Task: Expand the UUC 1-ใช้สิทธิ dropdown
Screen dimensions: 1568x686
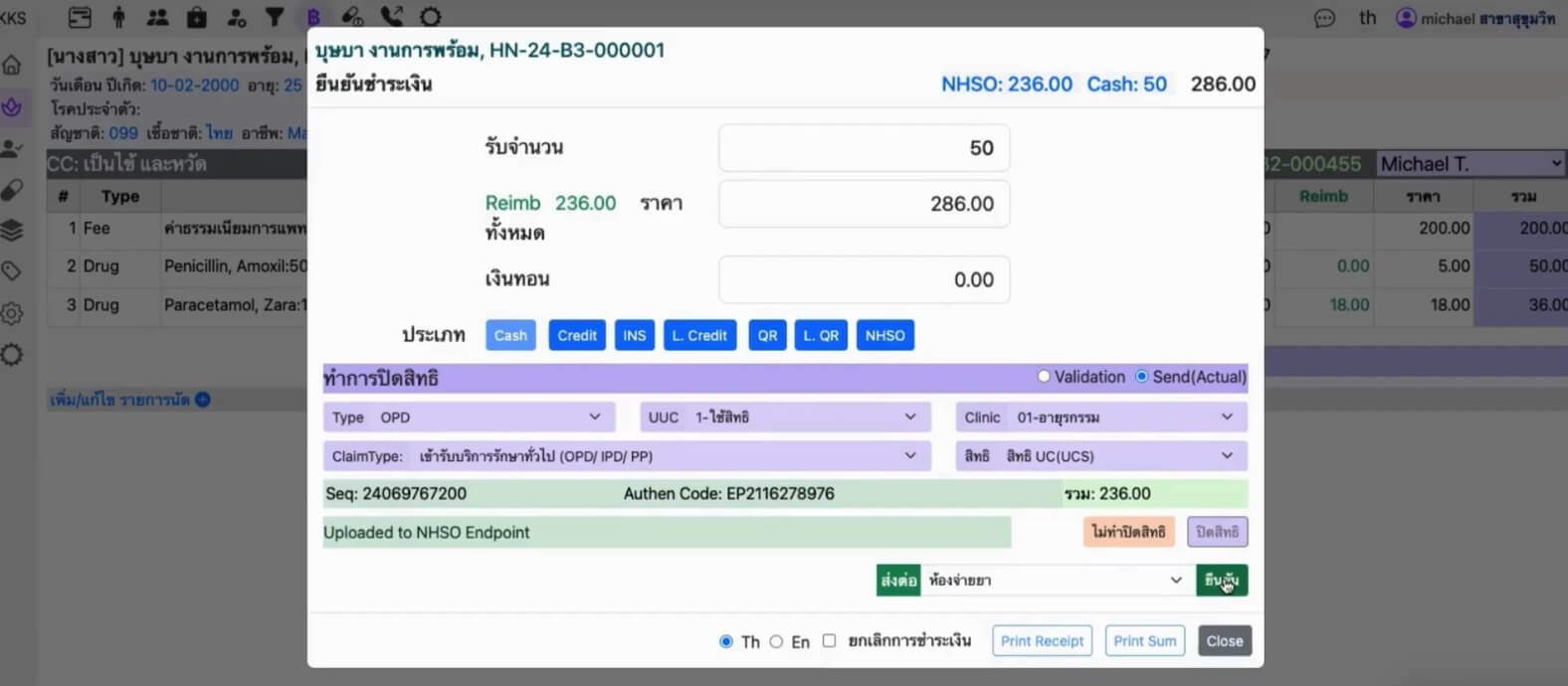Action: [785, 418]
